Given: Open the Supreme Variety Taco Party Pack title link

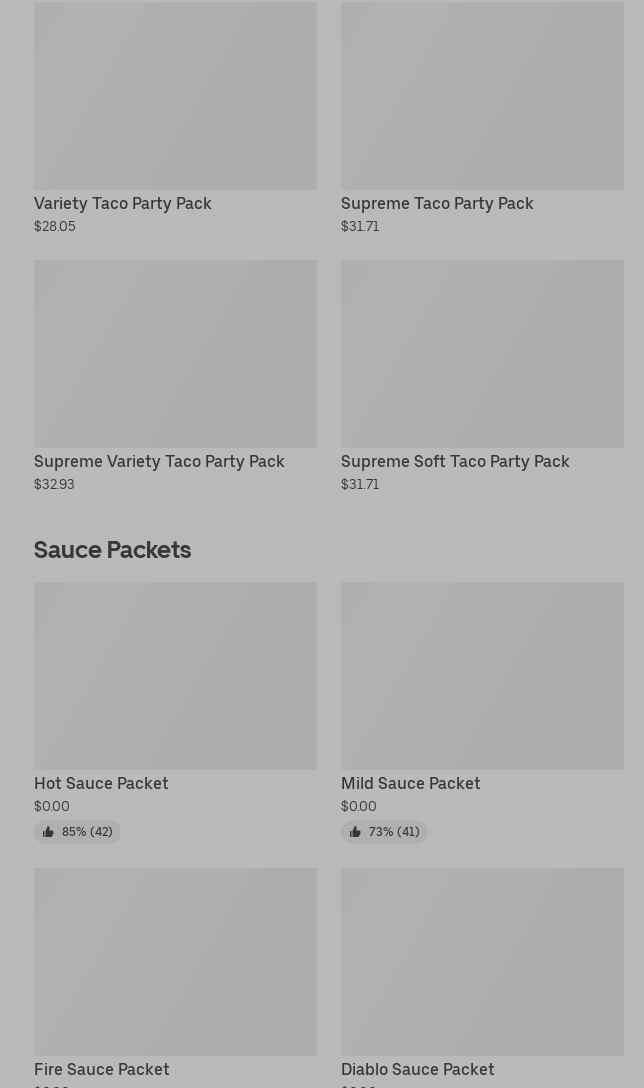Looking at the screenshot, I should 159,461.
